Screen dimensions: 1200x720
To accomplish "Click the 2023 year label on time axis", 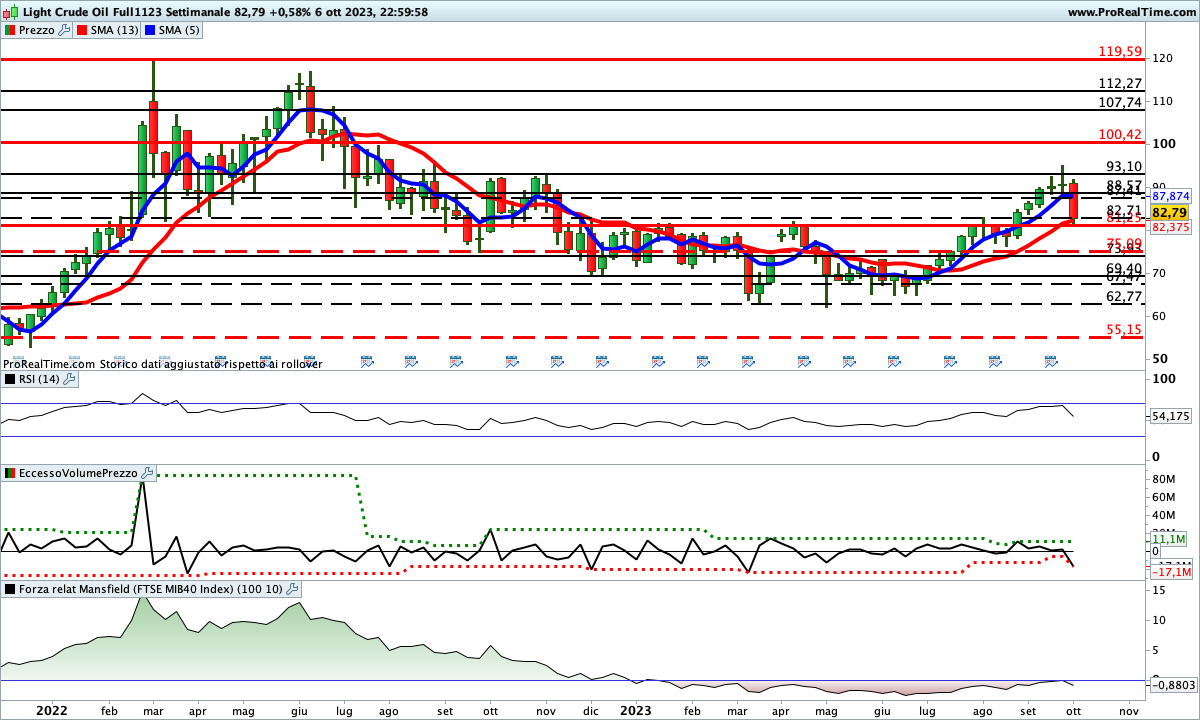I will [637, 710].
